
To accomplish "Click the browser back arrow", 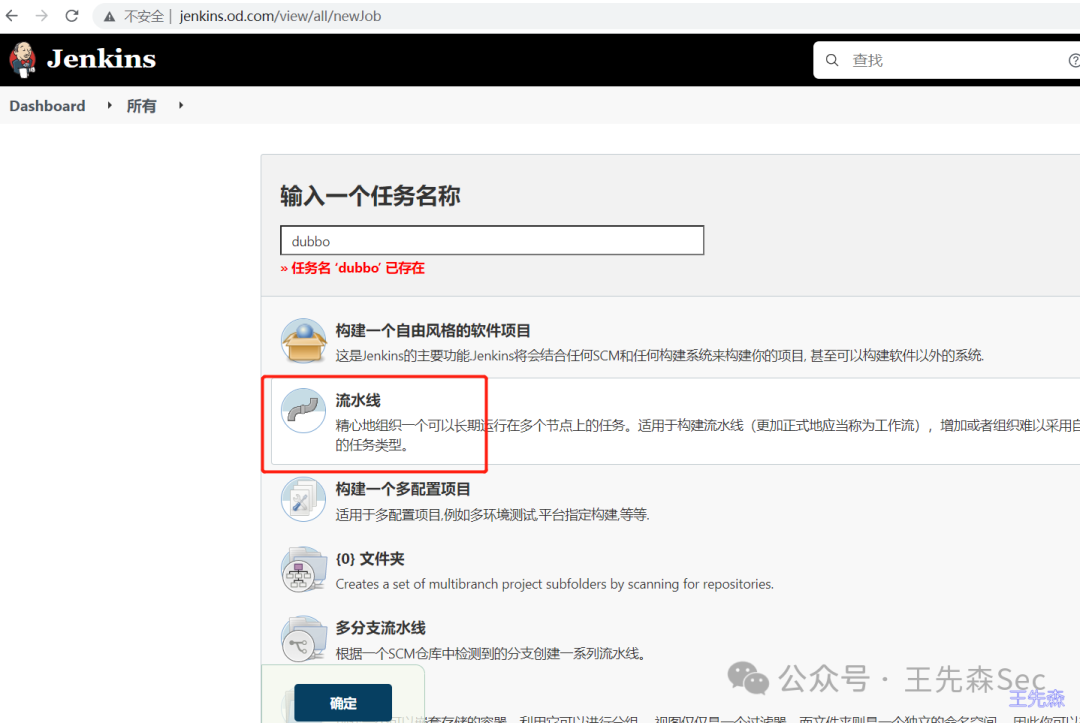I will point(12,15).
